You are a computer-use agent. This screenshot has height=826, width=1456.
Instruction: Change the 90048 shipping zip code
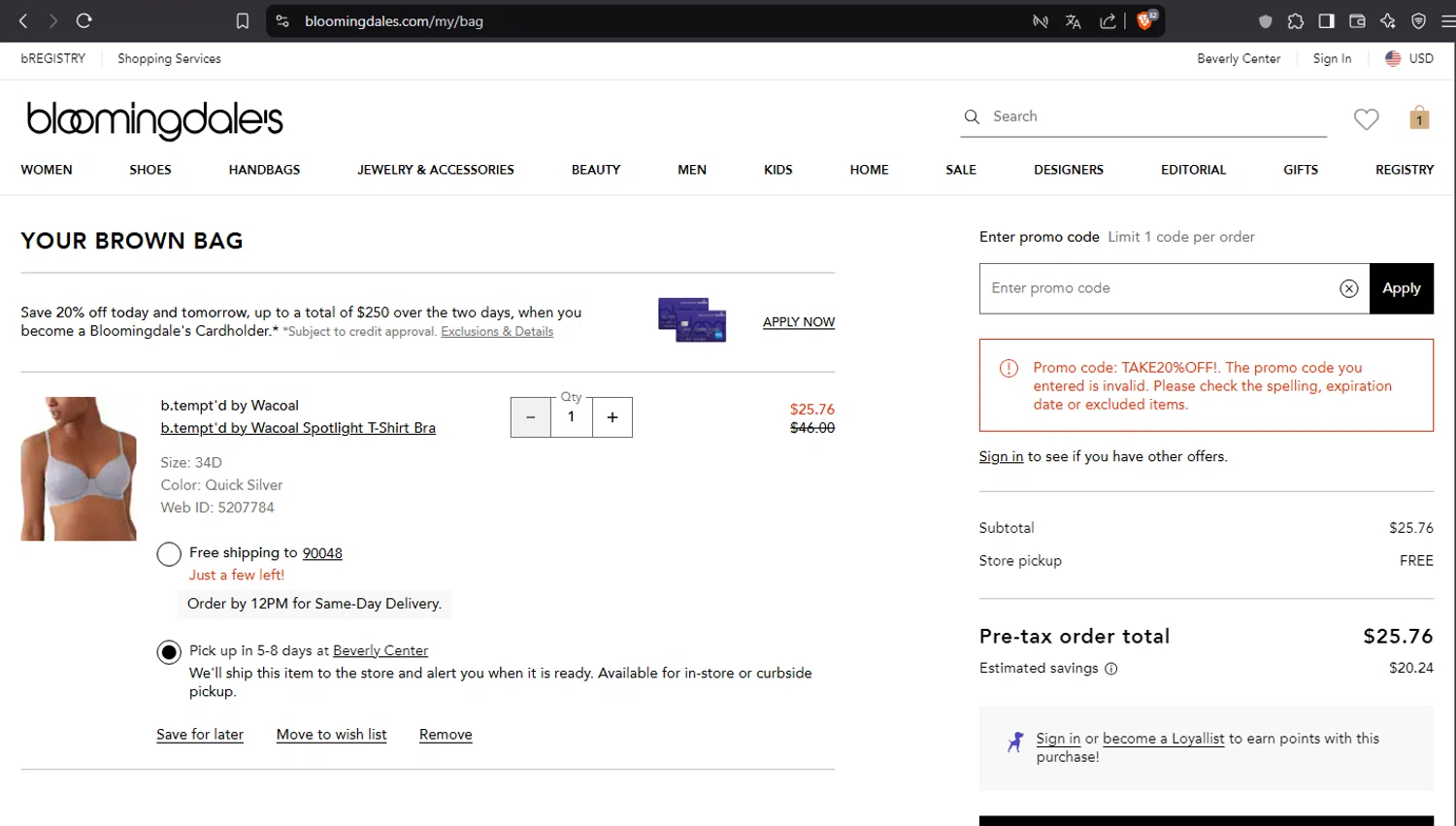click(322, 553)
